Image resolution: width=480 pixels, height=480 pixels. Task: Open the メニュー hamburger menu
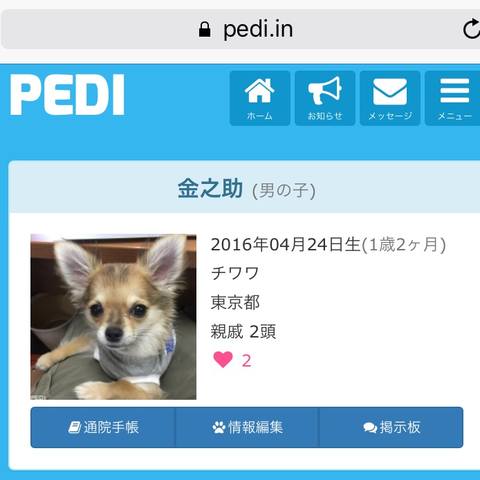tap(453, 98)
